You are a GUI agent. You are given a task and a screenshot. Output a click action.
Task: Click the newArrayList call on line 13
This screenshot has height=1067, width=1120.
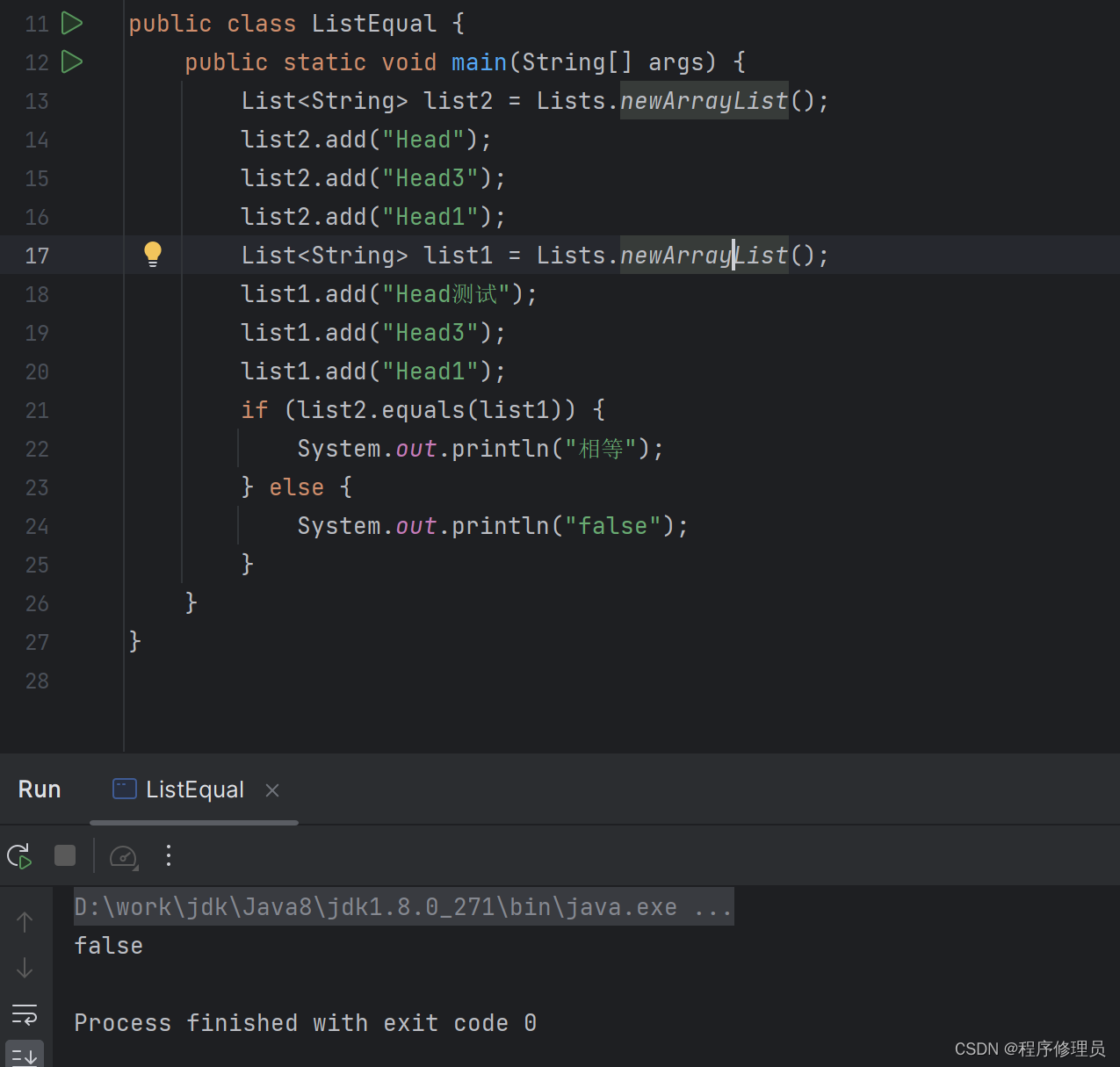tap(704, 101)
